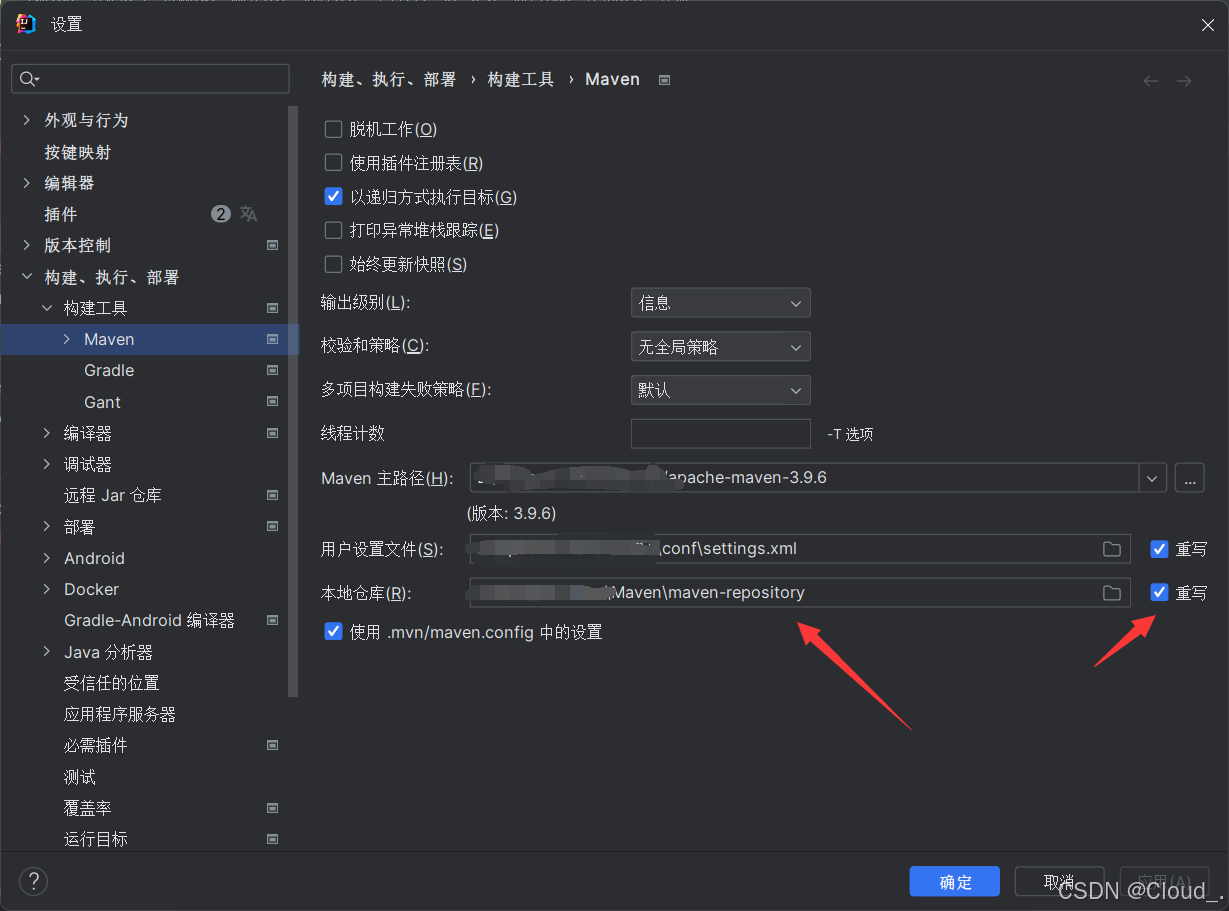The height and width of the screenshot is (911, 1229).
Task: Click 构建、执行、部署 in the breadcrumb
Action: [x=389, y=80]
